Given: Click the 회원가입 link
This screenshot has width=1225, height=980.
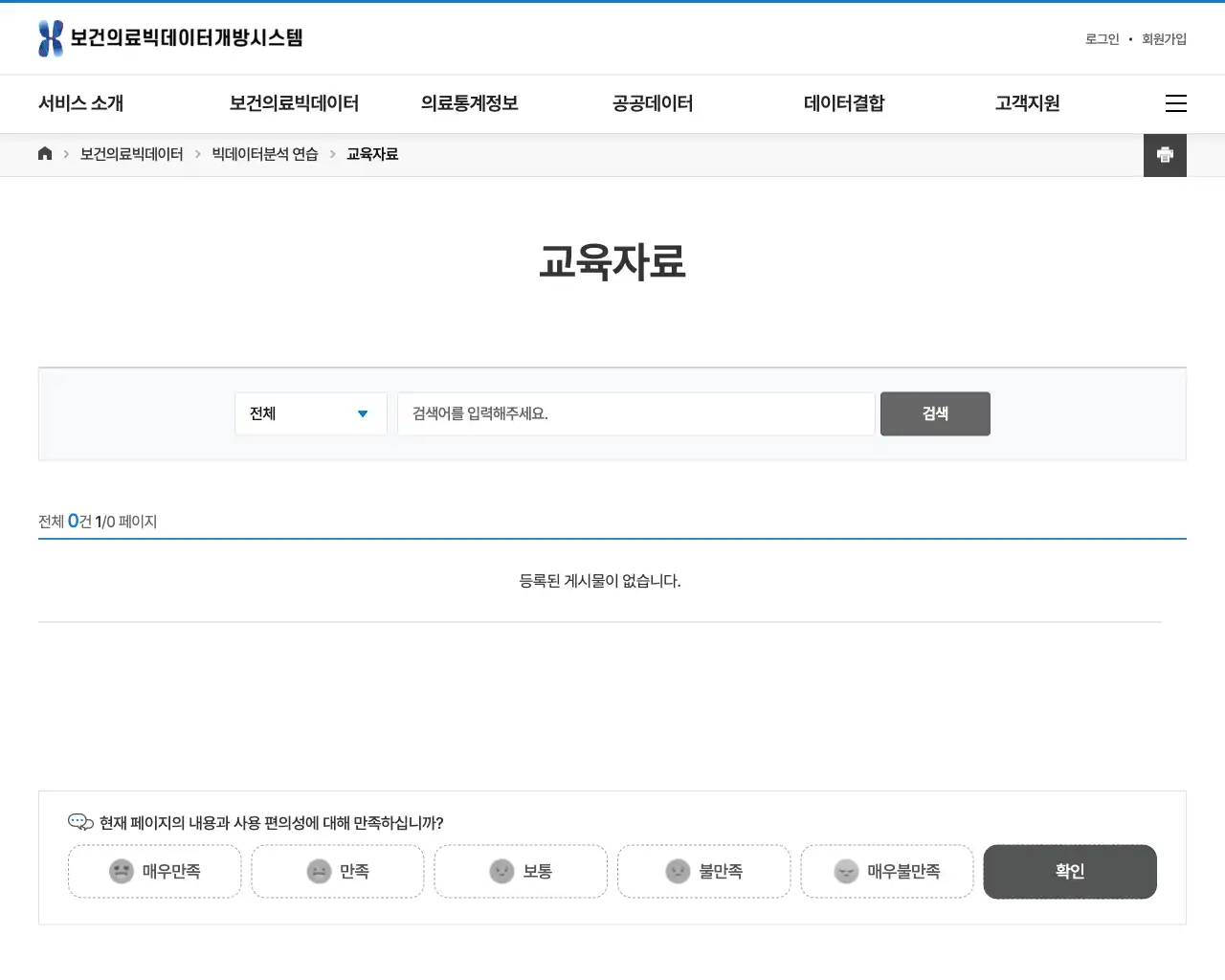Looking at the screenshot, I should tap(1164, 39).
